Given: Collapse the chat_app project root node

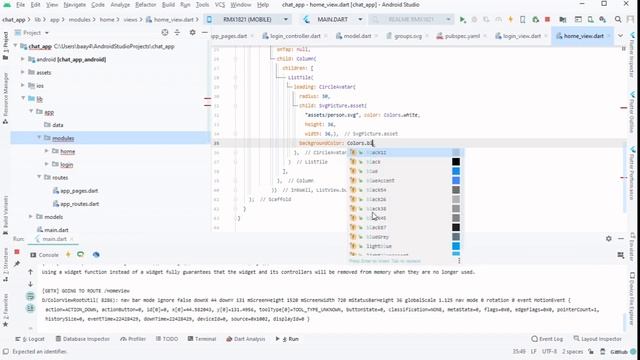Looking at the screenshot, I should (15, 46).
